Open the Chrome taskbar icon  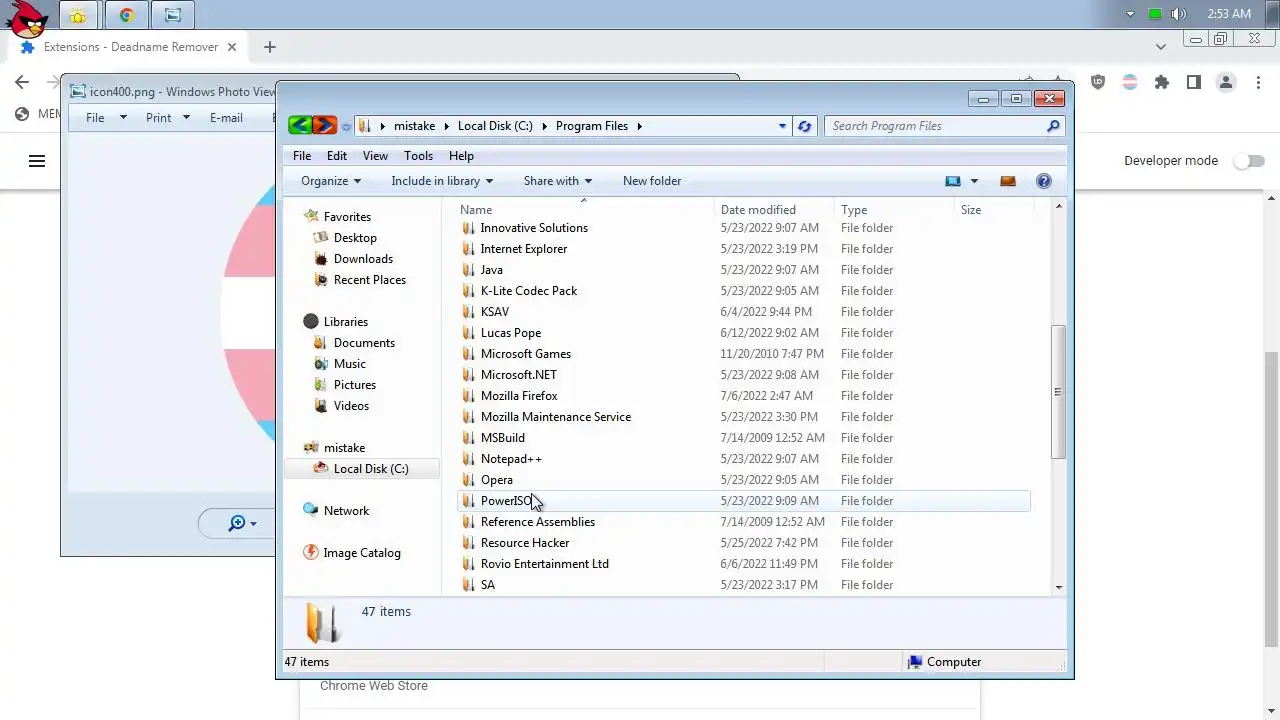coord(126,15)
